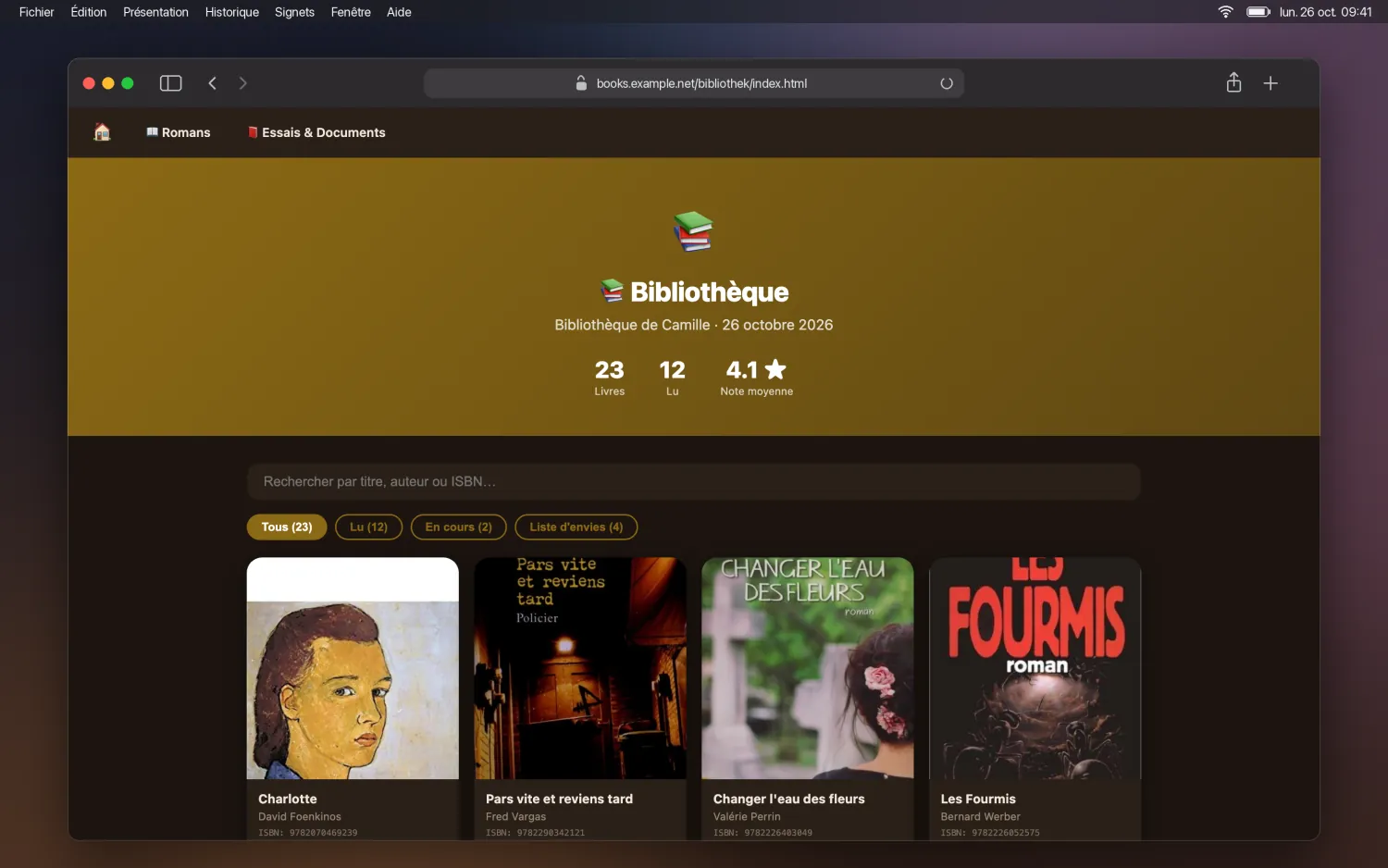The width and height of the screenshot is (1388, 868).
Task: Open the Édition menu
Action: 89,12
